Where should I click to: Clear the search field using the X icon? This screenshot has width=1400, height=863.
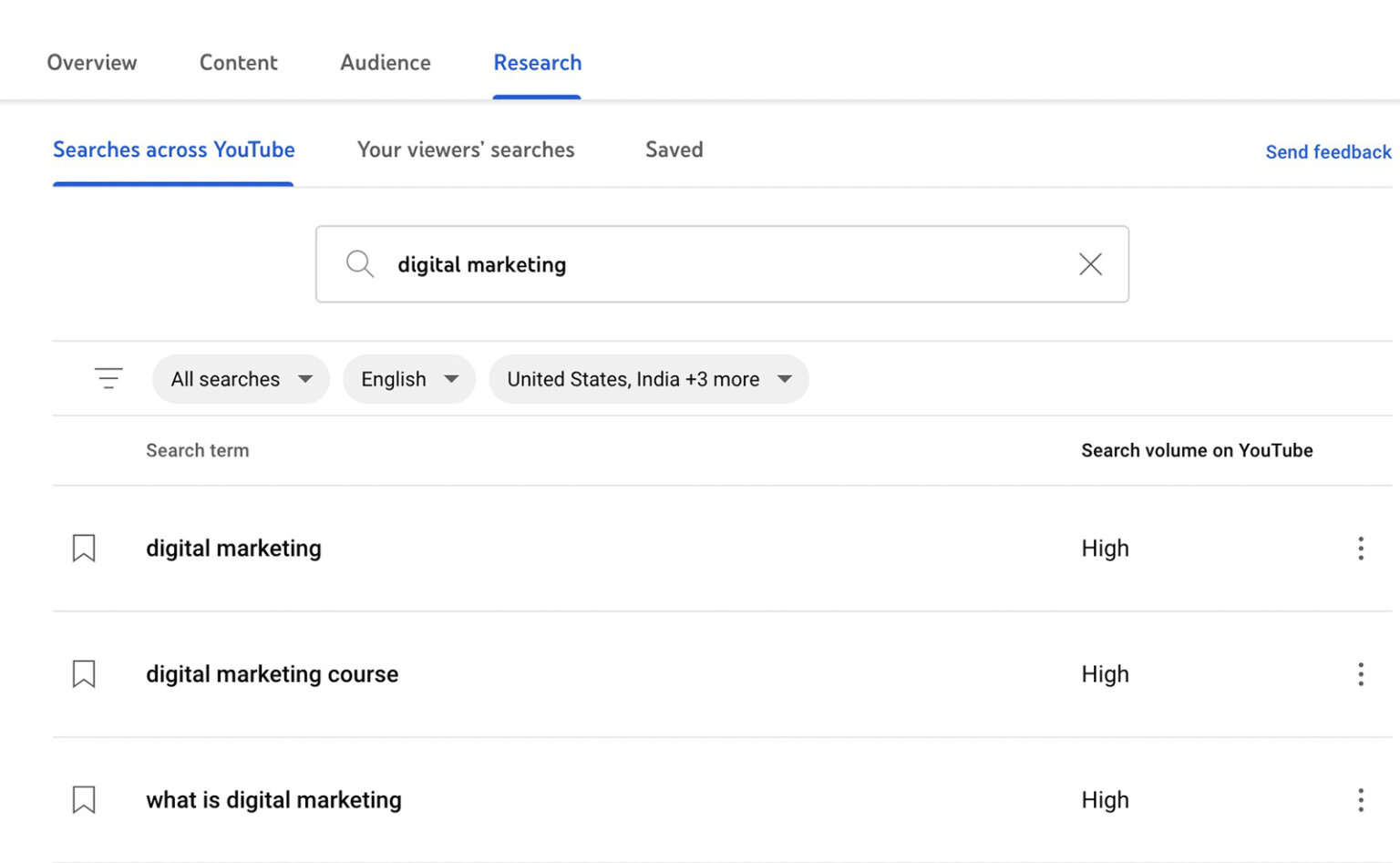1090,263
